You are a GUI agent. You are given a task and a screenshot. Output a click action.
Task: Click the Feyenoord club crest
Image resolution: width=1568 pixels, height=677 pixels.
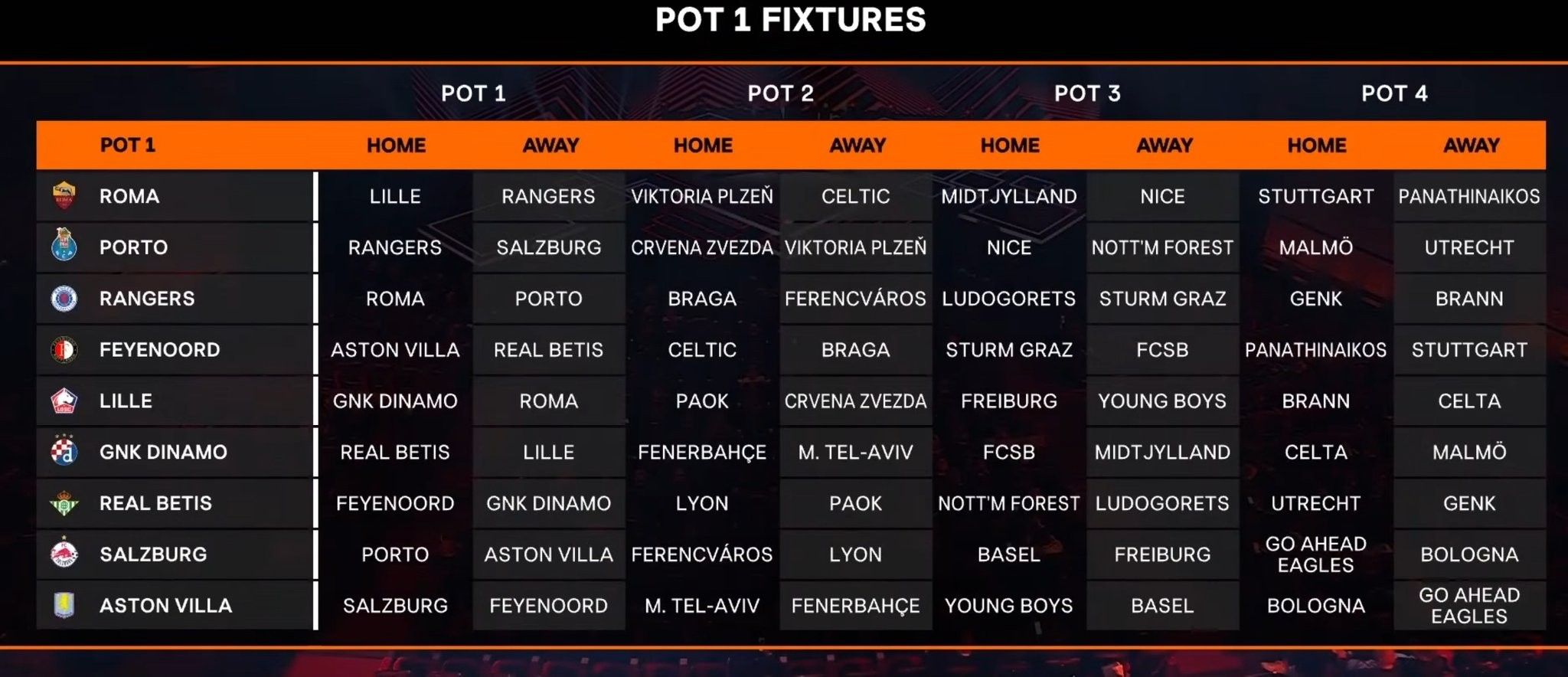(x=64, y=350)
